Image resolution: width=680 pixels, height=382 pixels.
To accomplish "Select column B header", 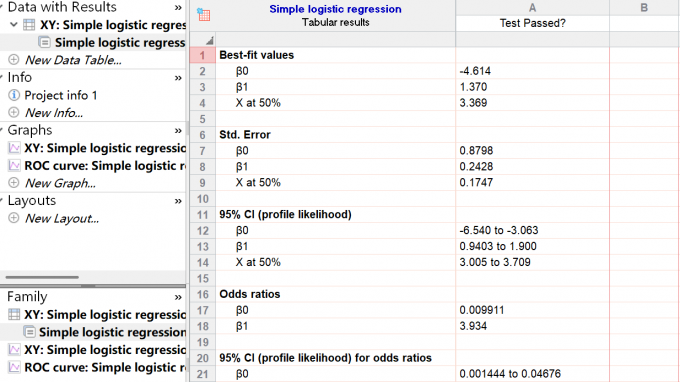I will pos(644,8).
